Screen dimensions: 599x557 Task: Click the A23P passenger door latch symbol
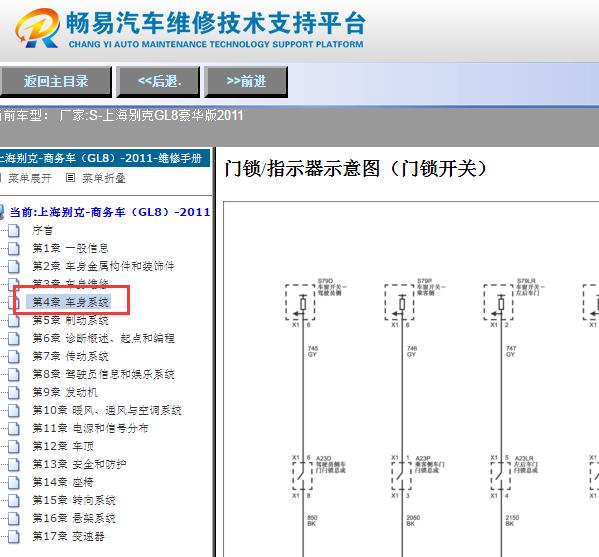(x=401, y=475)
